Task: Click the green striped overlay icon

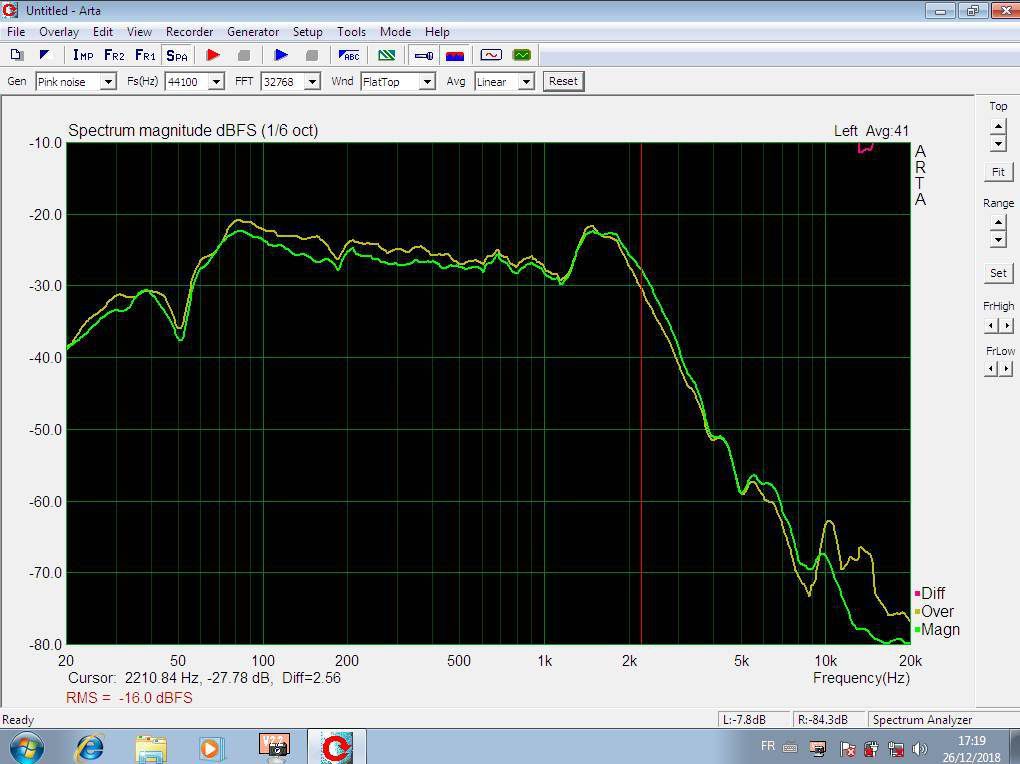Action: (x=386, y=55)
